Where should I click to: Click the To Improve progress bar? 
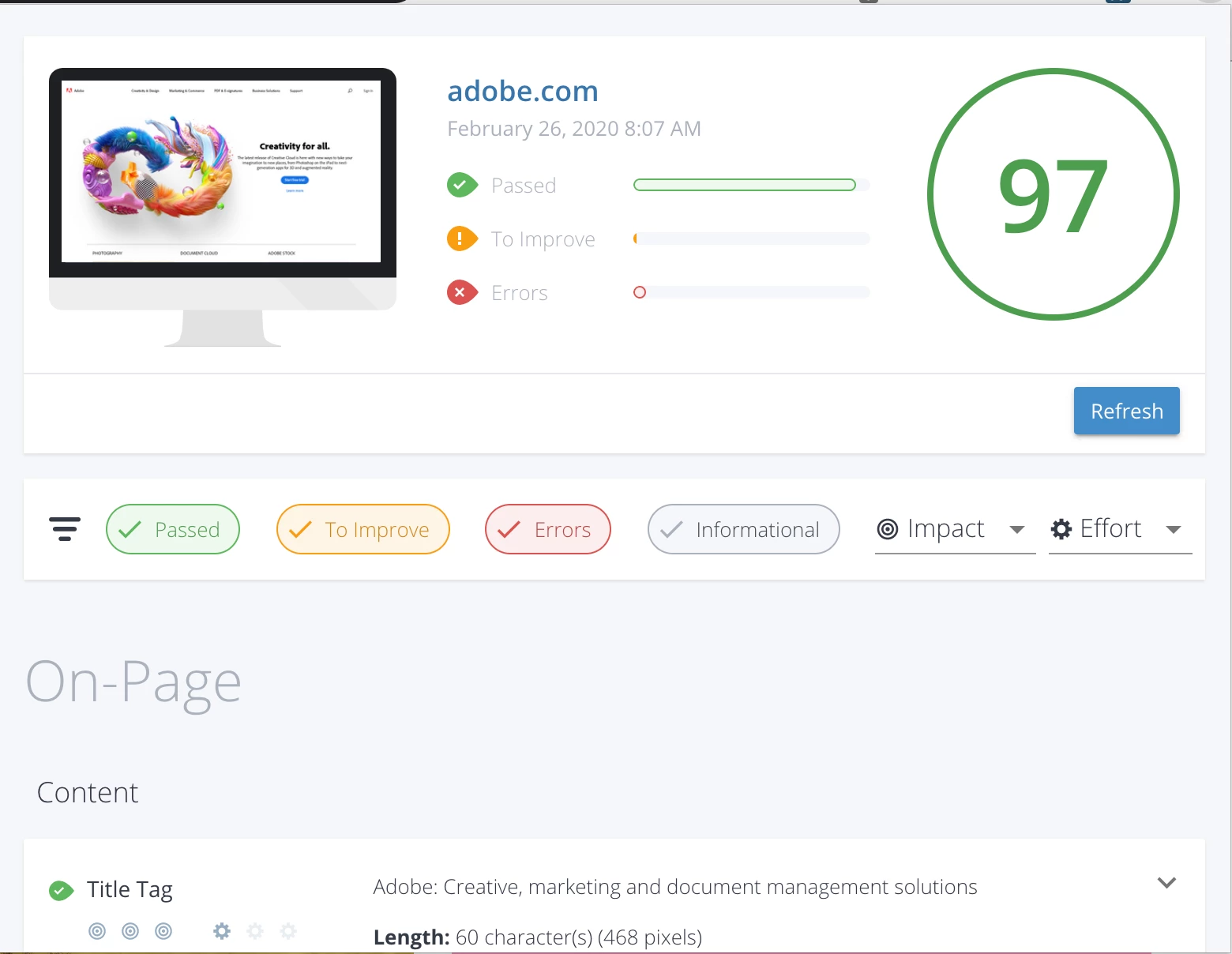752,238
